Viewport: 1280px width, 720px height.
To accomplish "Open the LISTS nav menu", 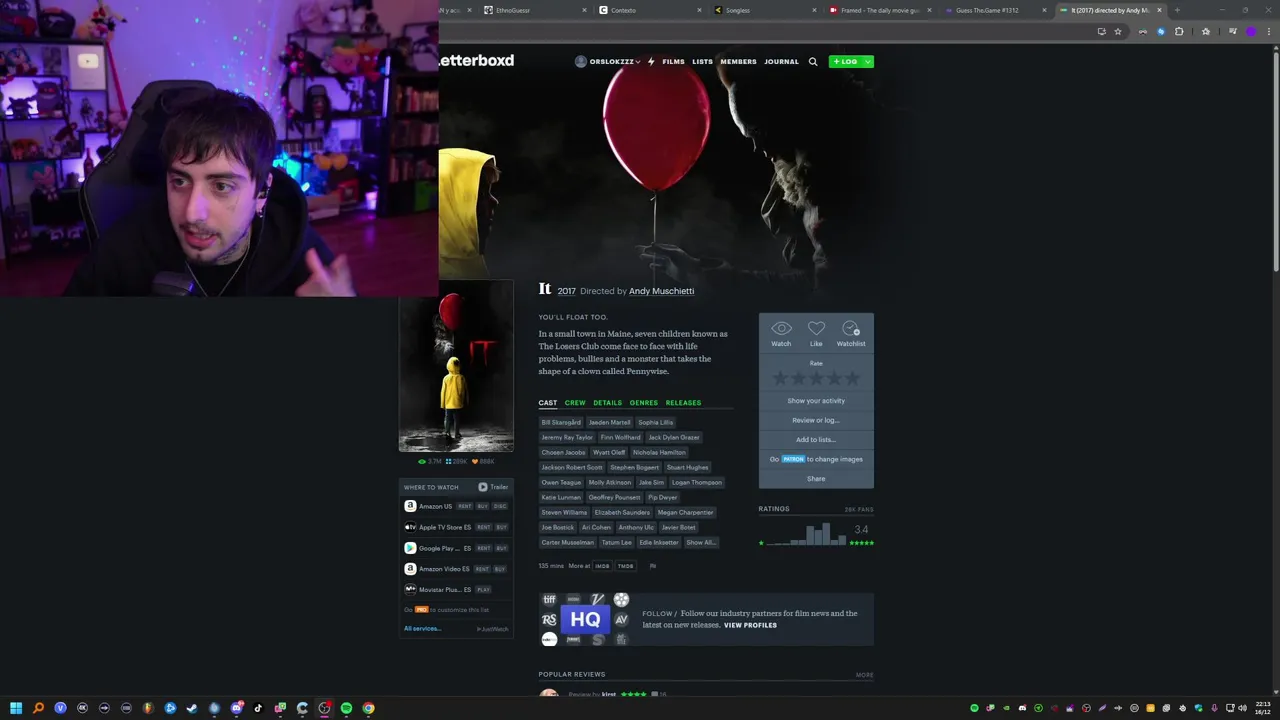I will (702, 62).
